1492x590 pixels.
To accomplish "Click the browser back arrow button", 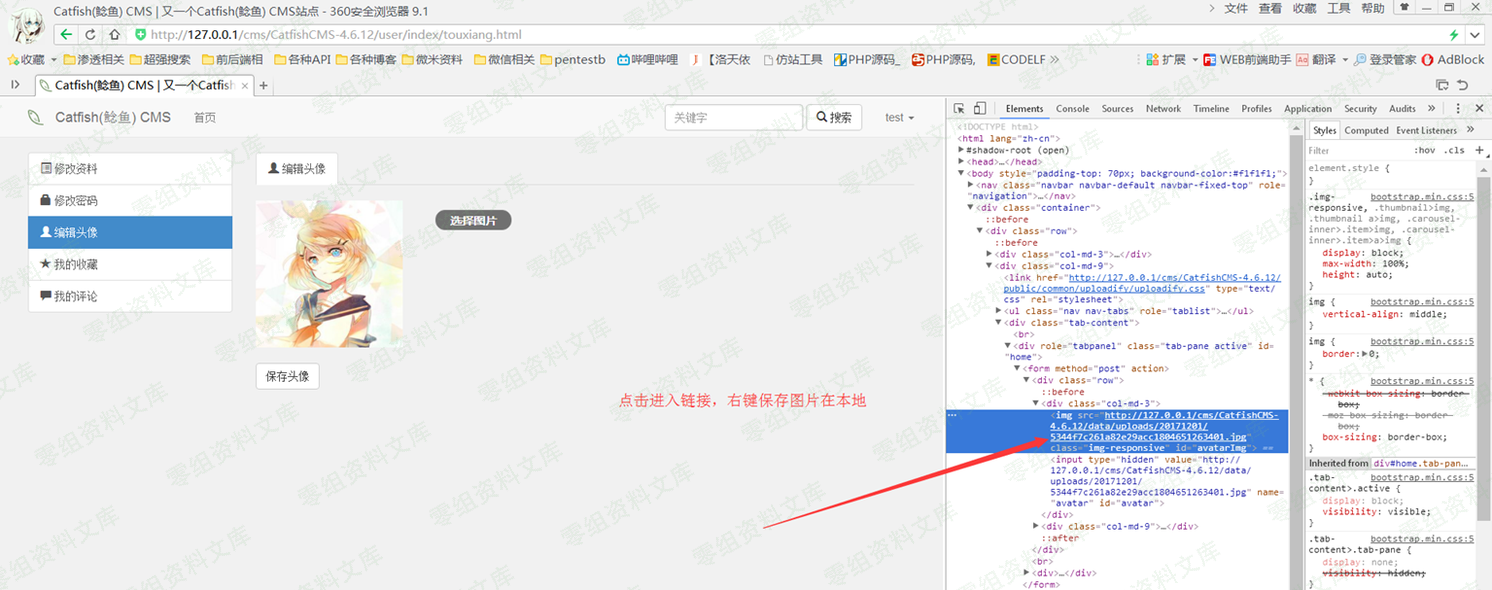I will point(66,34).
